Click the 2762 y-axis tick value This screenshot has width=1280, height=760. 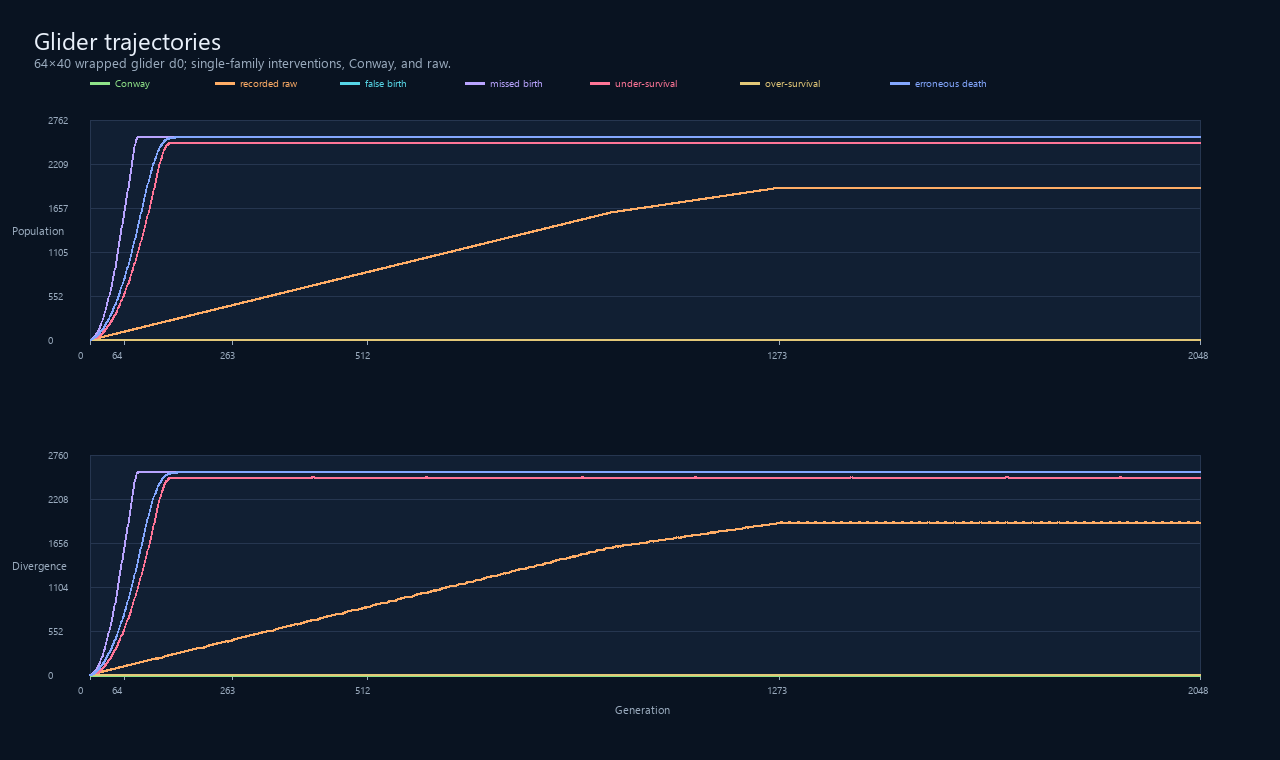pyautogui.click(x=58, y=121)
